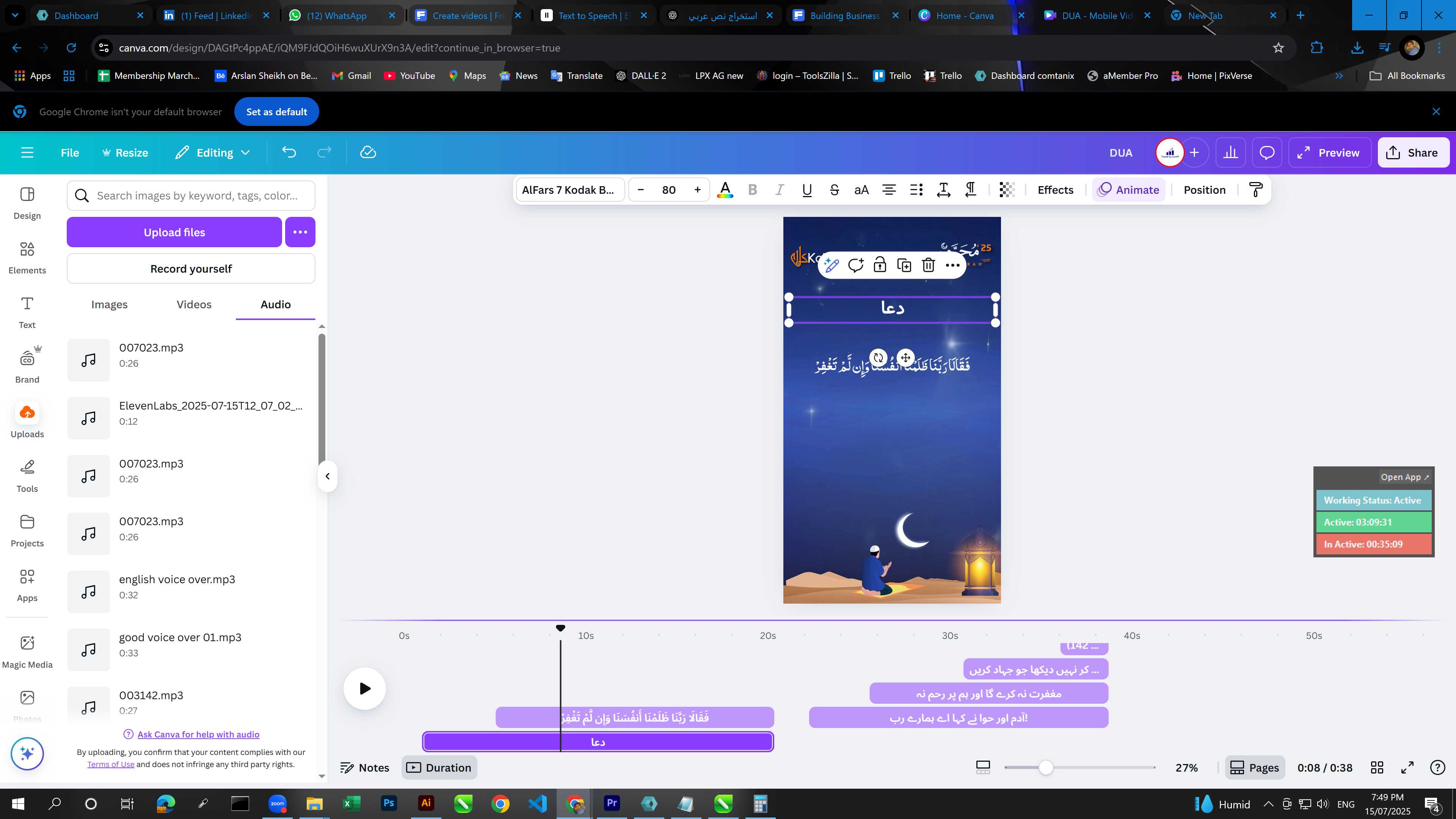The height and width of the screenshot is (819, 1456).
Task: Change text alignment
Action: coord(889,190)
